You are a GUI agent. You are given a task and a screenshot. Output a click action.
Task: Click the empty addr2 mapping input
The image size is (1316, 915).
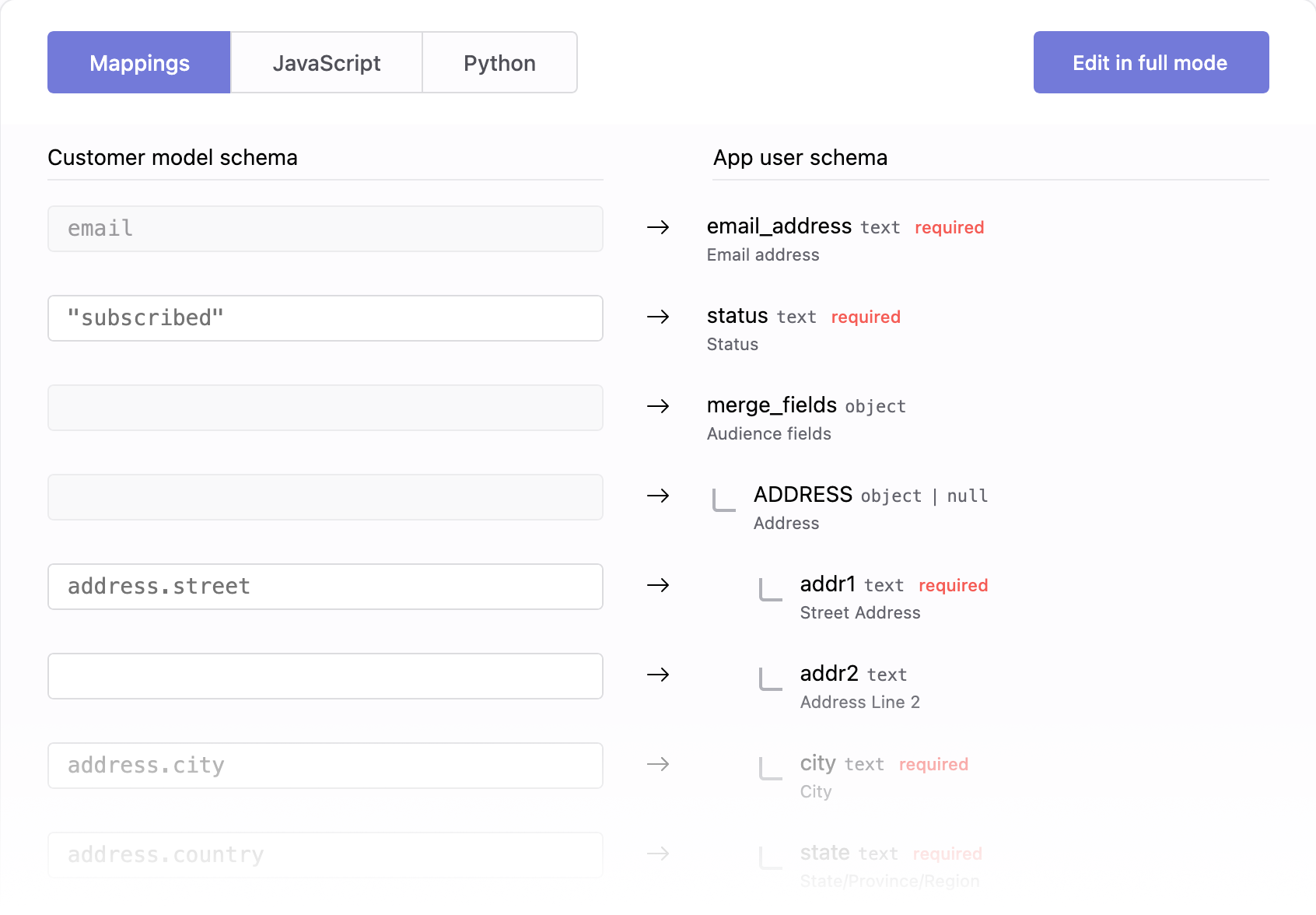point(325,676)
